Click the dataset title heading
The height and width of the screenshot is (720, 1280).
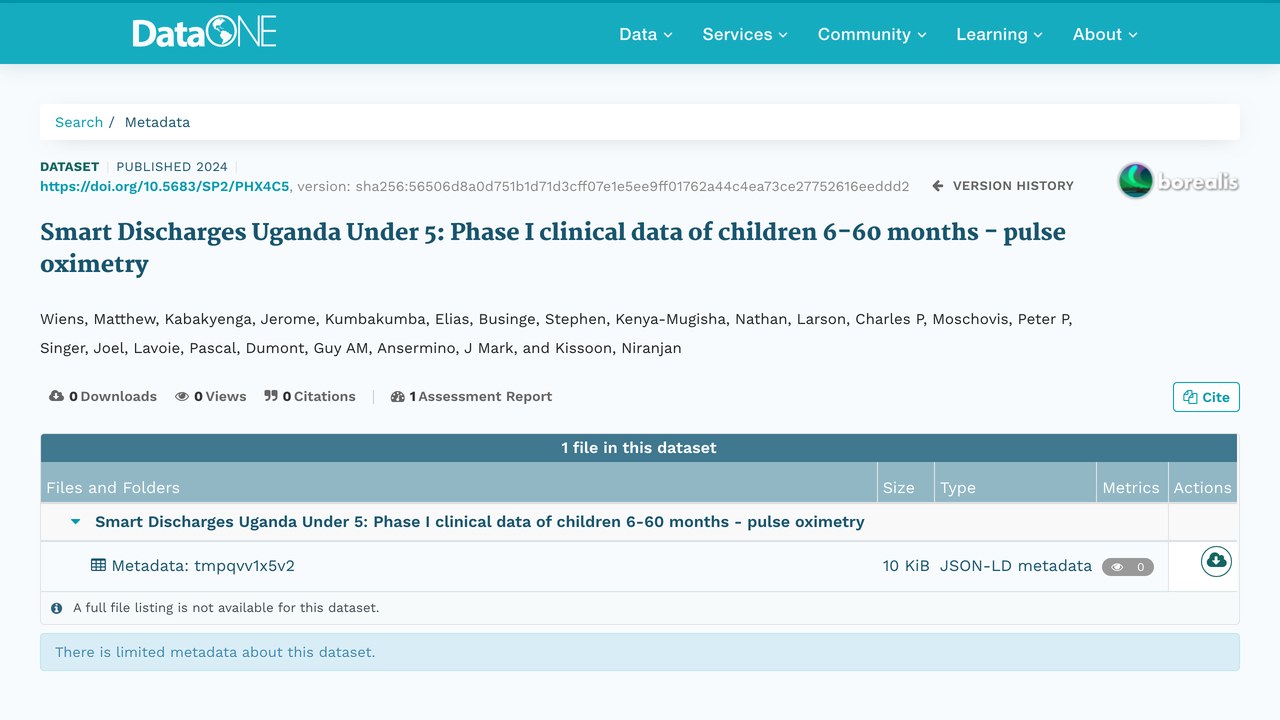point(553,248)
